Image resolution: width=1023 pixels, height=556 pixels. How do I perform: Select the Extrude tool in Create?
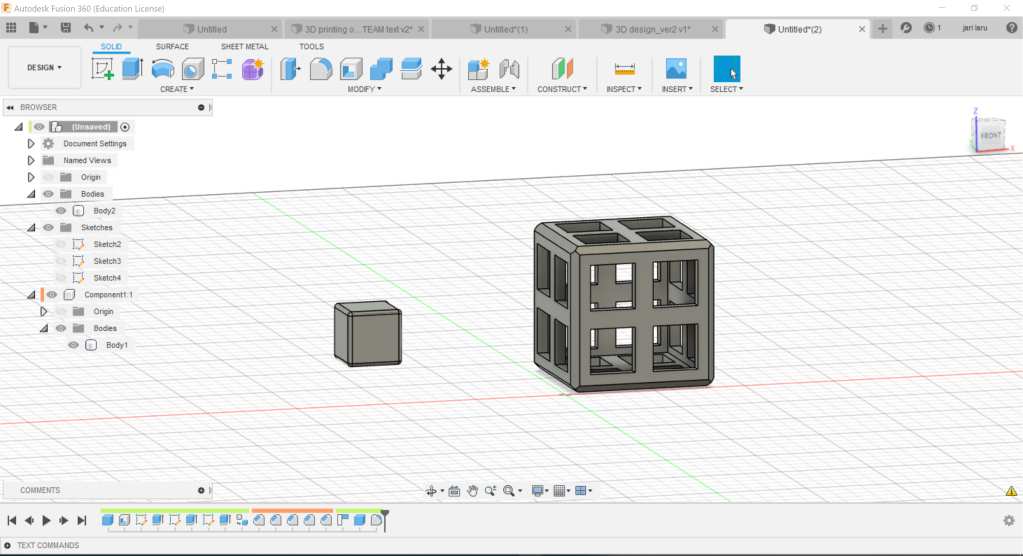tap(132, 69)
